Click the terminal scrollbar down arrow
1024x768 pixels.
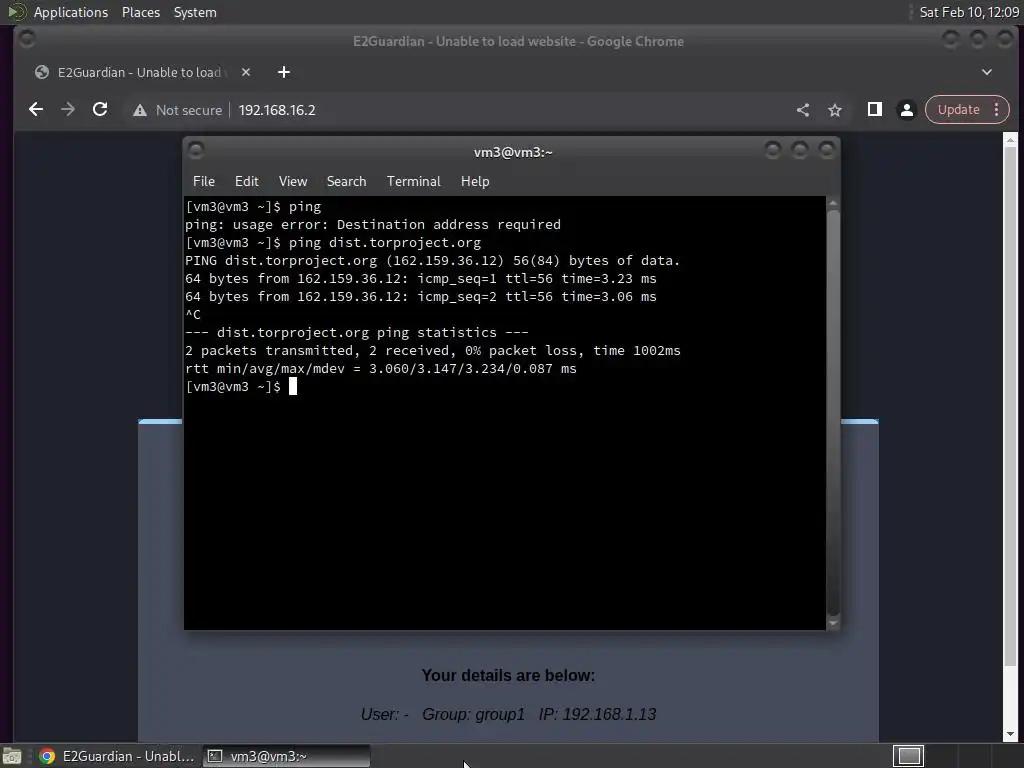click(x=833, y=624)
